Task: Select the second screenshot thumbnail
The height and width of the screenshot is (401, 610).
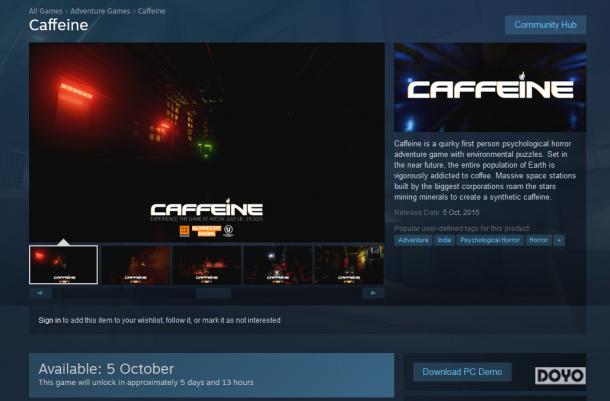Action: 135,264
